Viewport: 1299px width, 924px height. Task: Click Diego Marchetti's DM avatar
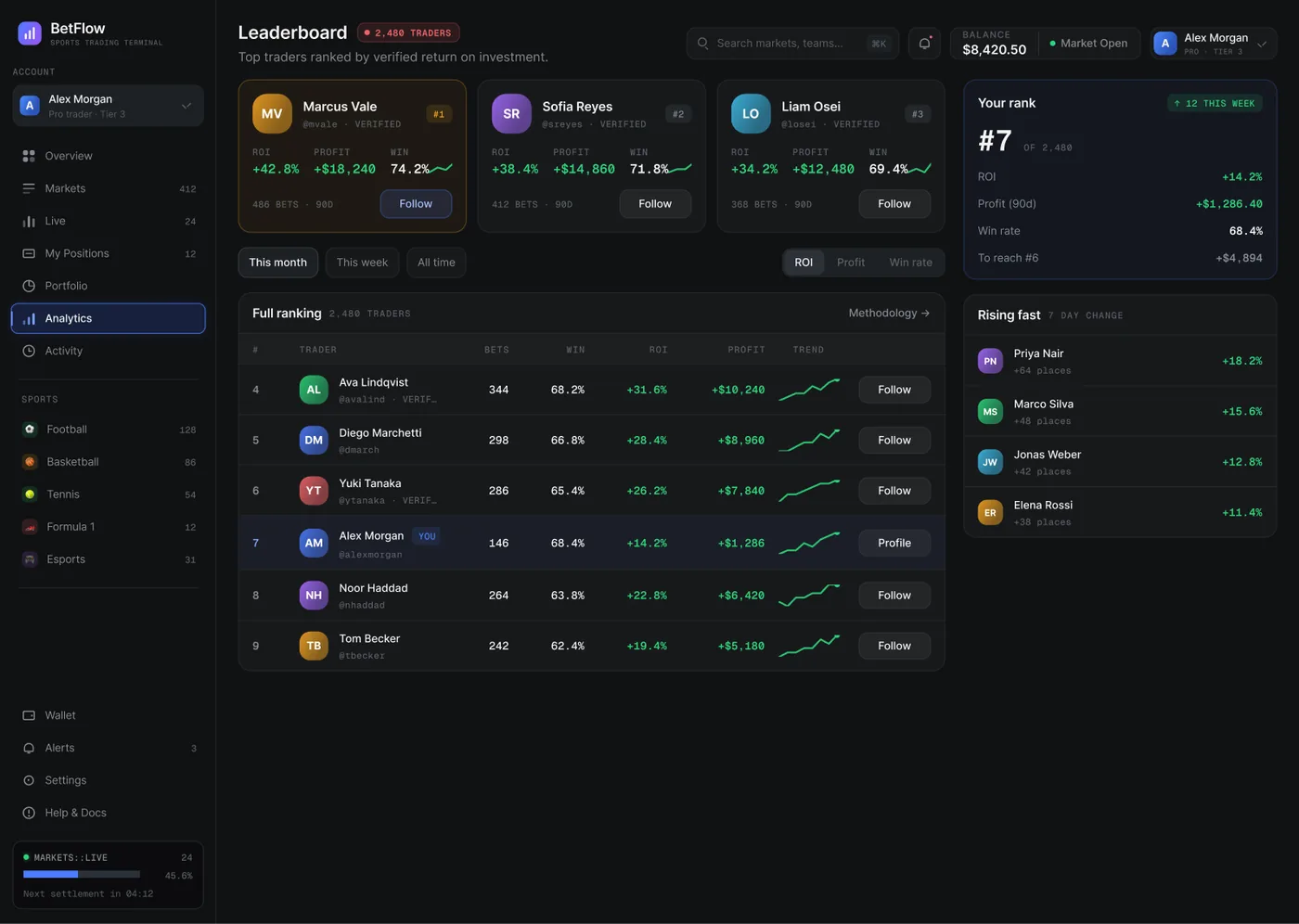click(314, 440)
